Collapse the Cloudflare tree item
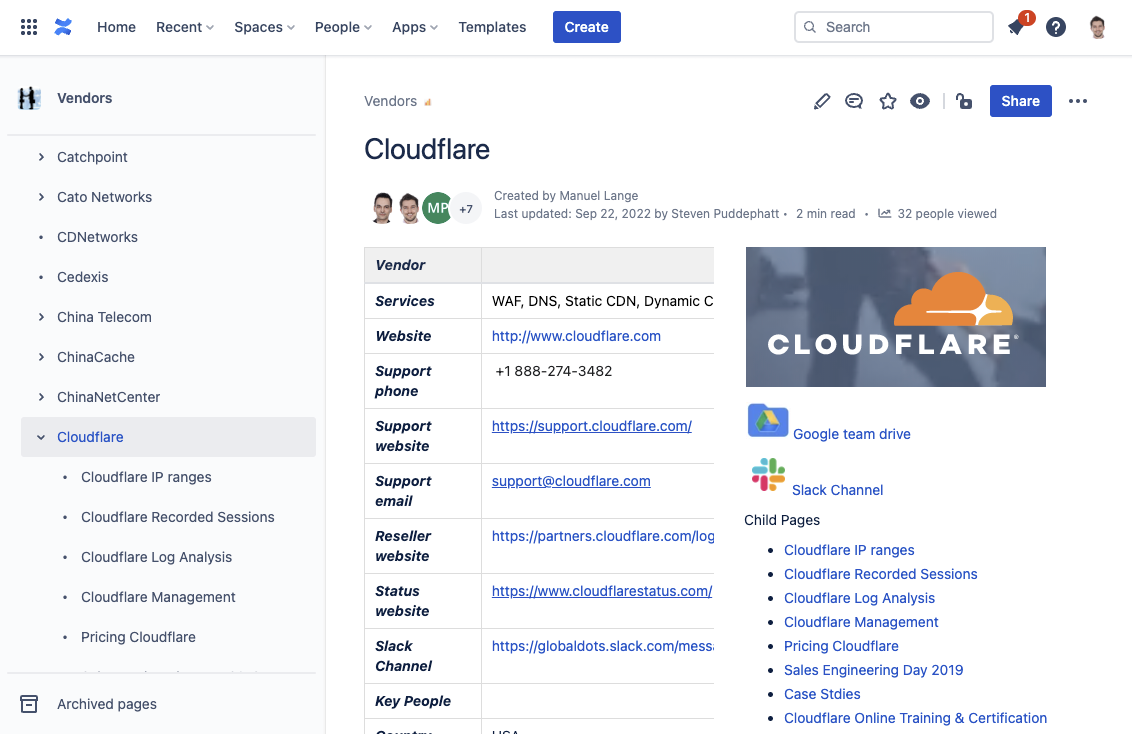This screenshot has height=734, width=1132. (41, 437)
